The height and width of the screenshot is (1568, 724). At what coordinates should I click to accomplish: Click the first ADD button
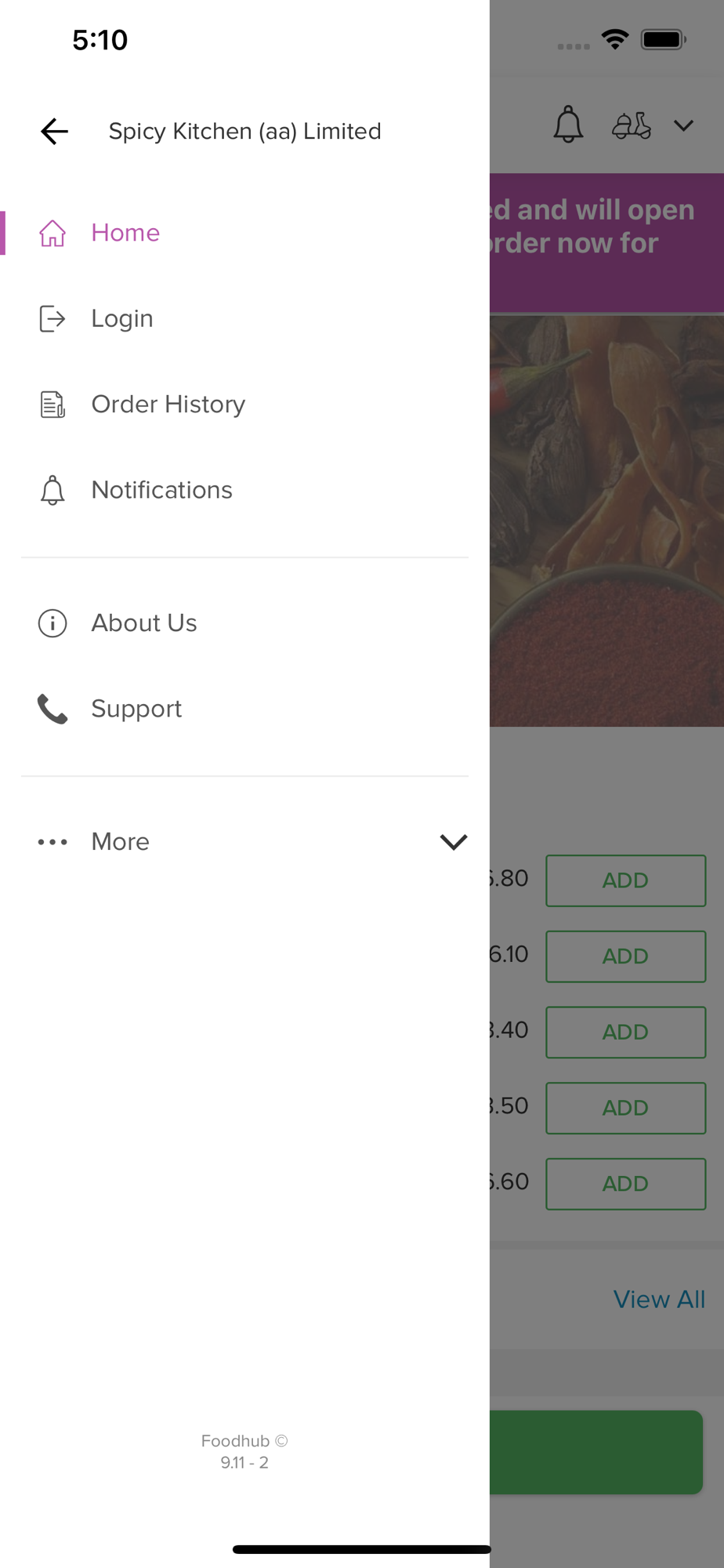(x=625, y=880)
